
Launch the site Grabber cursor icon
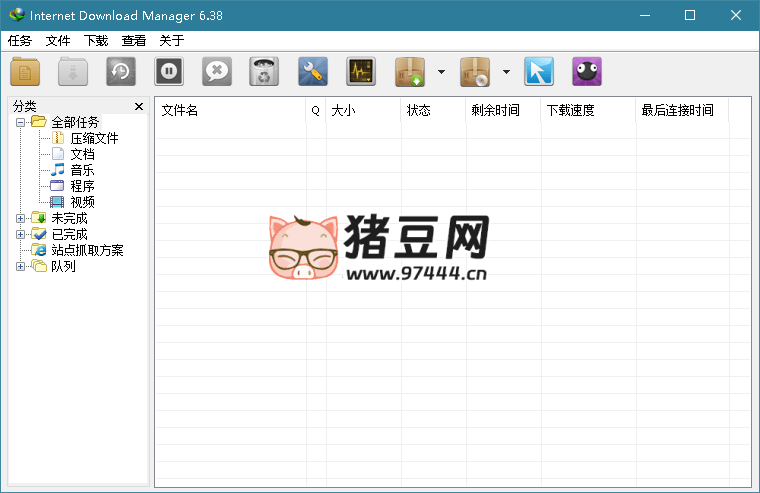539,72
